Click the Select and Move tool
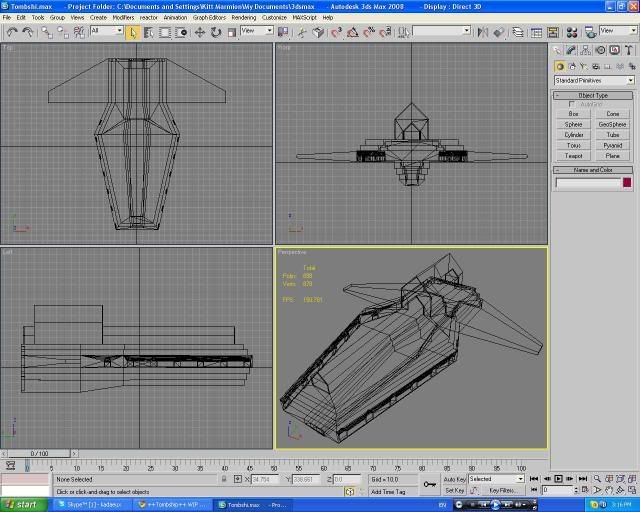Viewport: 640px width, 512px height. click(x=200, y=32)
